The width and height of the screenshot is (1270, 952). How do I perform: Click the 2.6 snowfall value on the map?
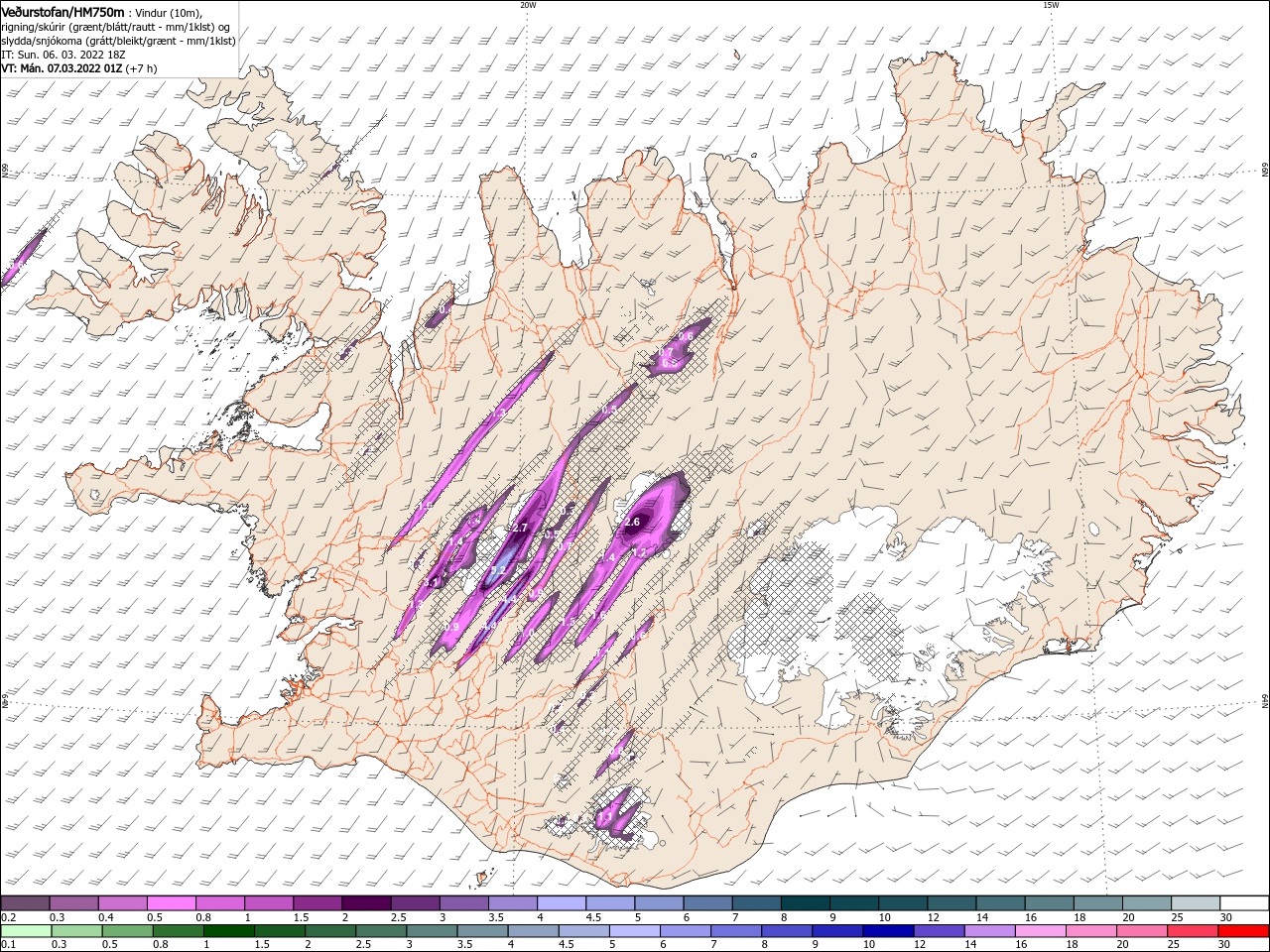pos(632,522)
